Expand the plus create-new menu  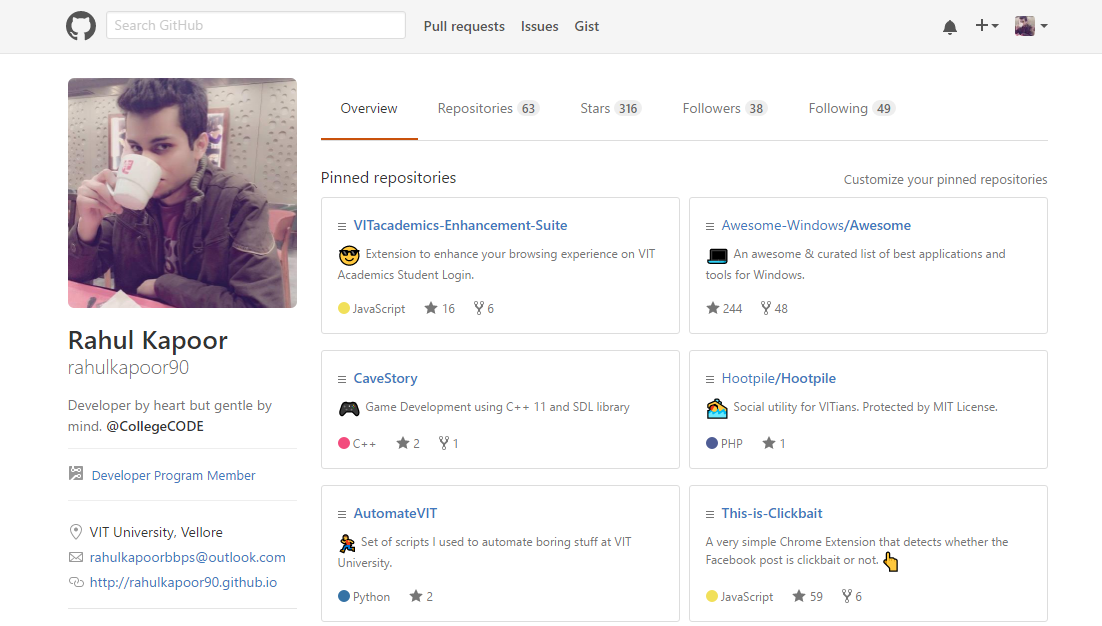(987, 26)
